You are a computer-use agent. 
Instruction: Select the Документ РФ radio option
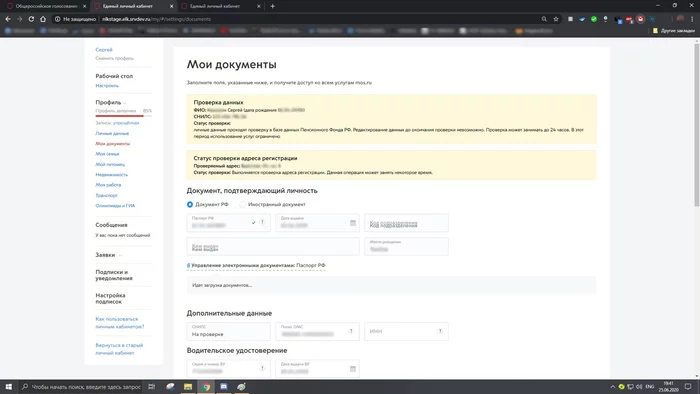tap(190, 204)
